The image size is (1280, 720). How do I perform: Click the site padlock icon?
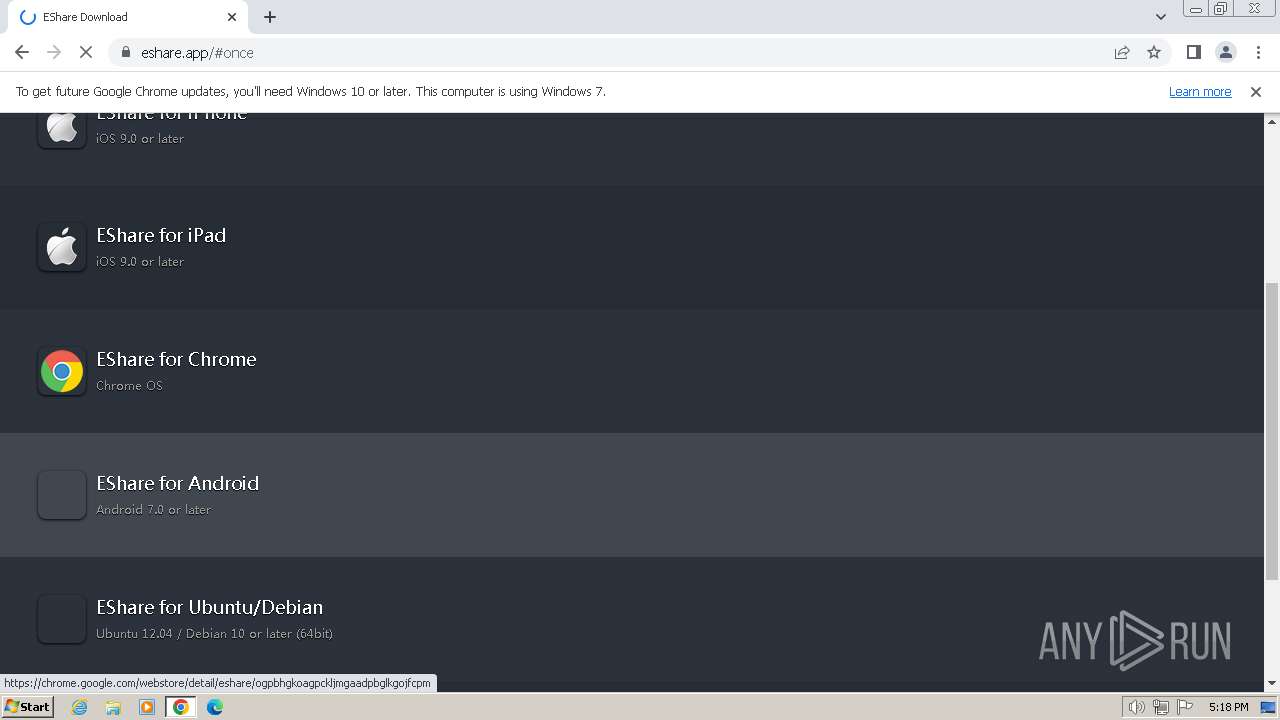click(x=125, y=52)
